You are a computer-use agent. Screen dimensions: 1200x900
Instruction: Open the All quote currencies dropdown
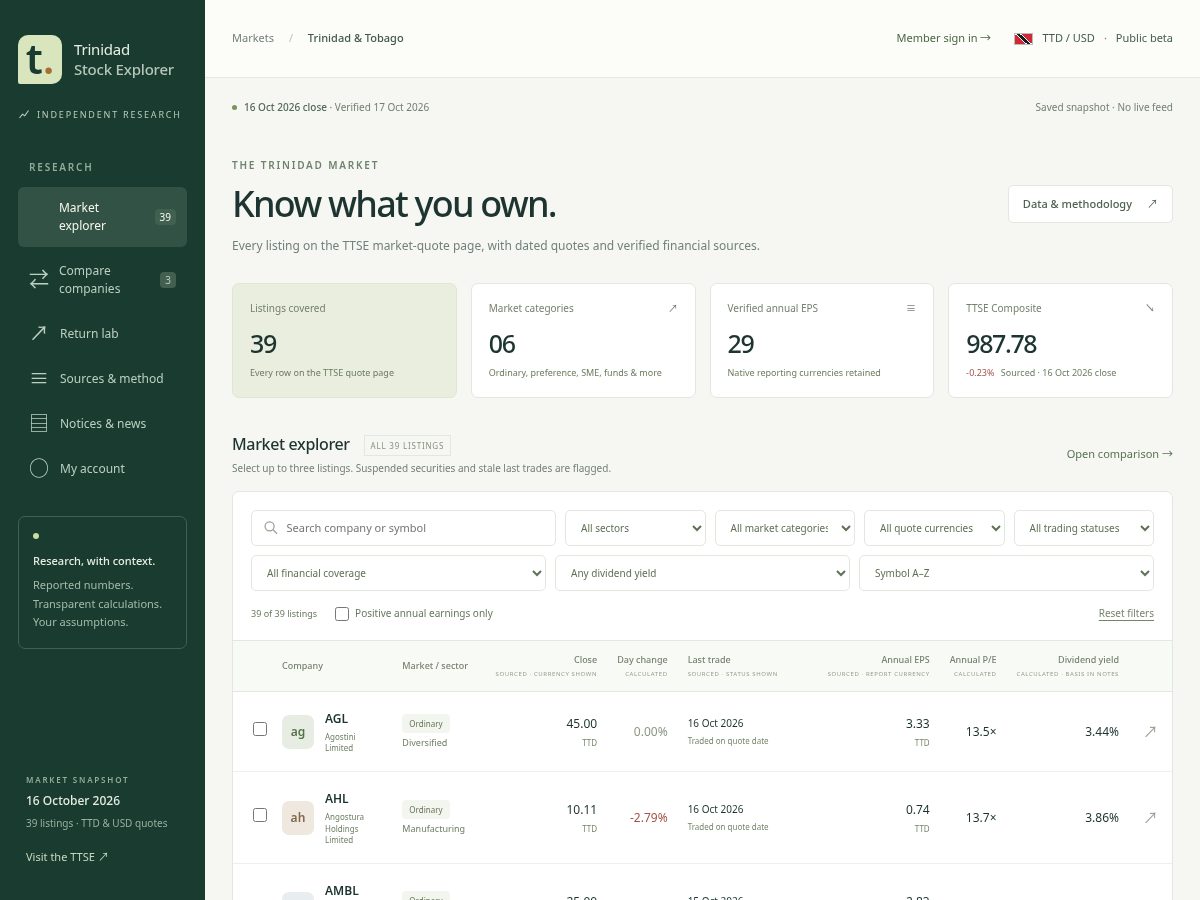pyautogui.click(x=935, y=528)
